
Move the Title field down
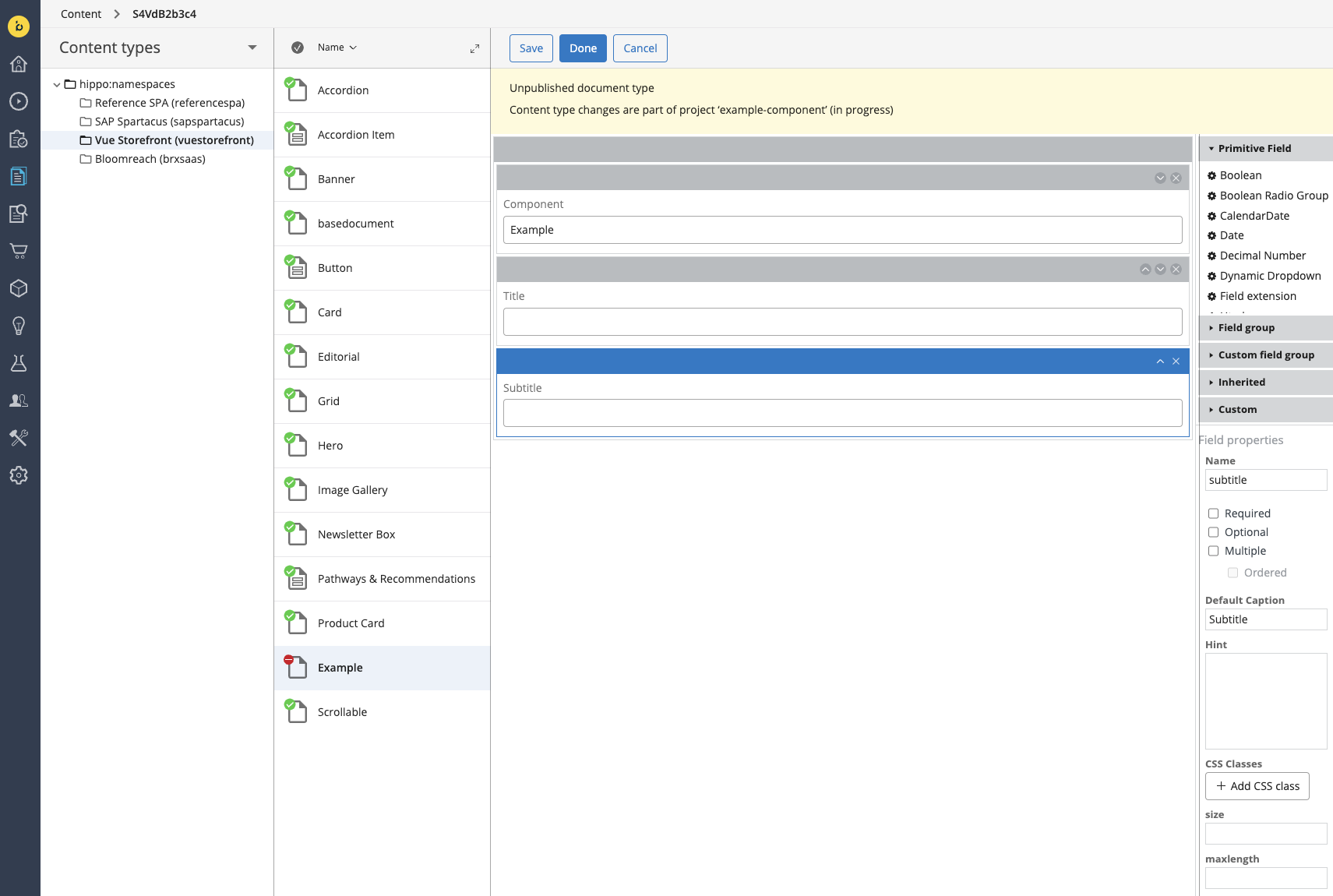point(1160,270)
